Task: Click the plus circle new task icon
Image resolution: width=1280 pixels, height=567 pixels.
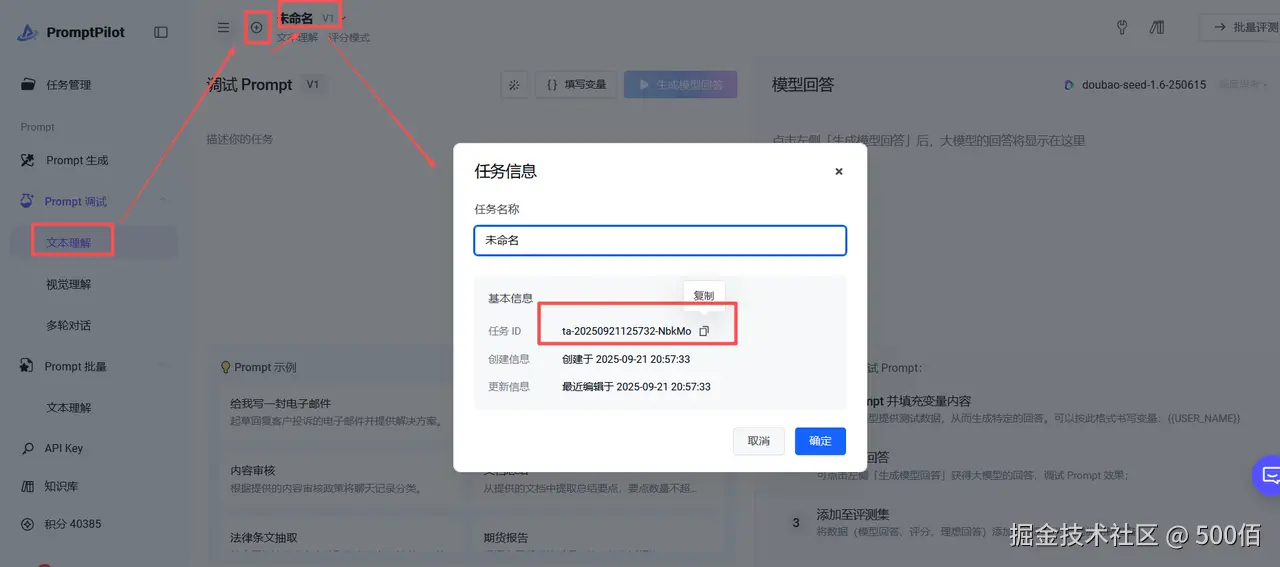Action: (256, 28)
